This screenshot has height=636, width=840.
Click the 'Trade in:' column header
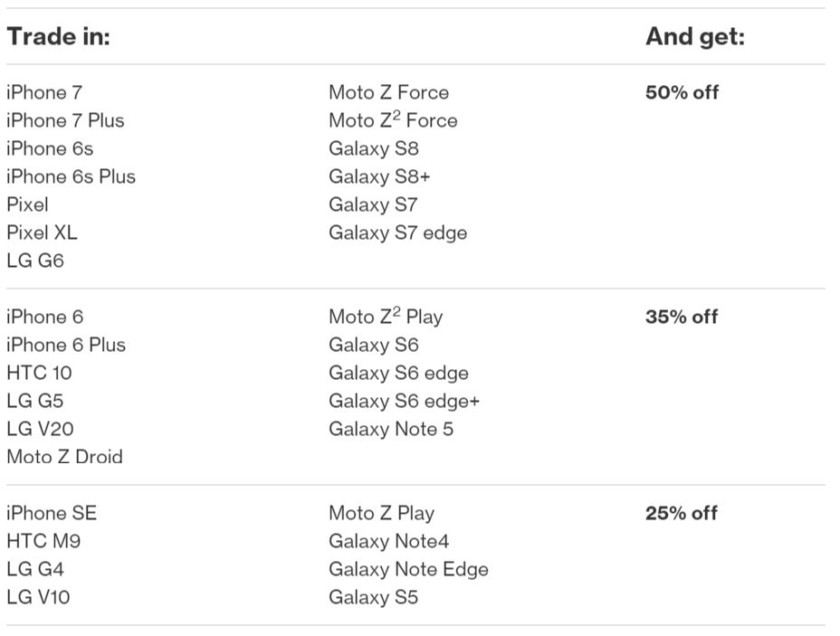pyautogui.click(x=58, y=36)
